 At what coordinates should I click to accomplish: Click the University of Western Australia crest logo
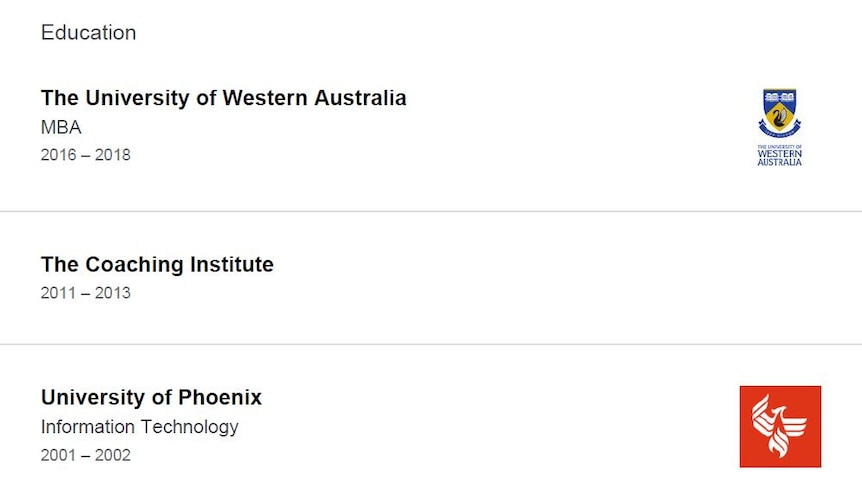tap(780, 127)
